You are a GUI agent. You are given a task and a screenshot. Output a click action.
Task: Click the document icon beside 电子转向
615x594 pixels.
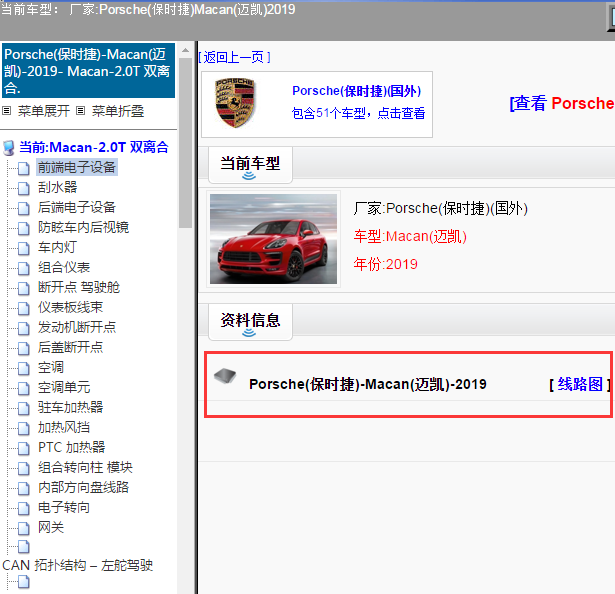point(24,508)
